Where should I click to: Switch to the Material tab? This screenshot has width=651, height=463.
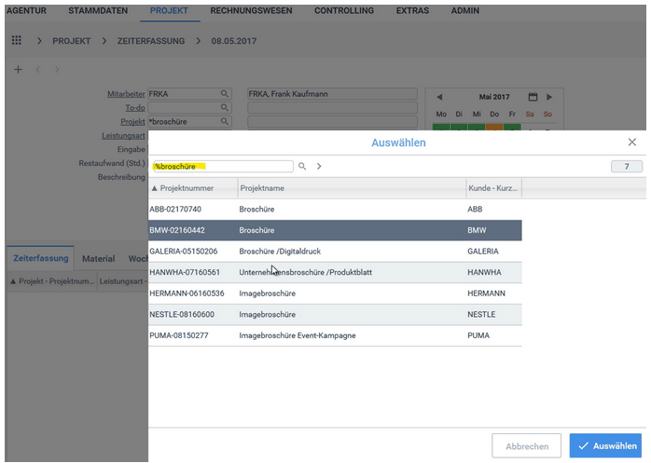coord(98,258)
